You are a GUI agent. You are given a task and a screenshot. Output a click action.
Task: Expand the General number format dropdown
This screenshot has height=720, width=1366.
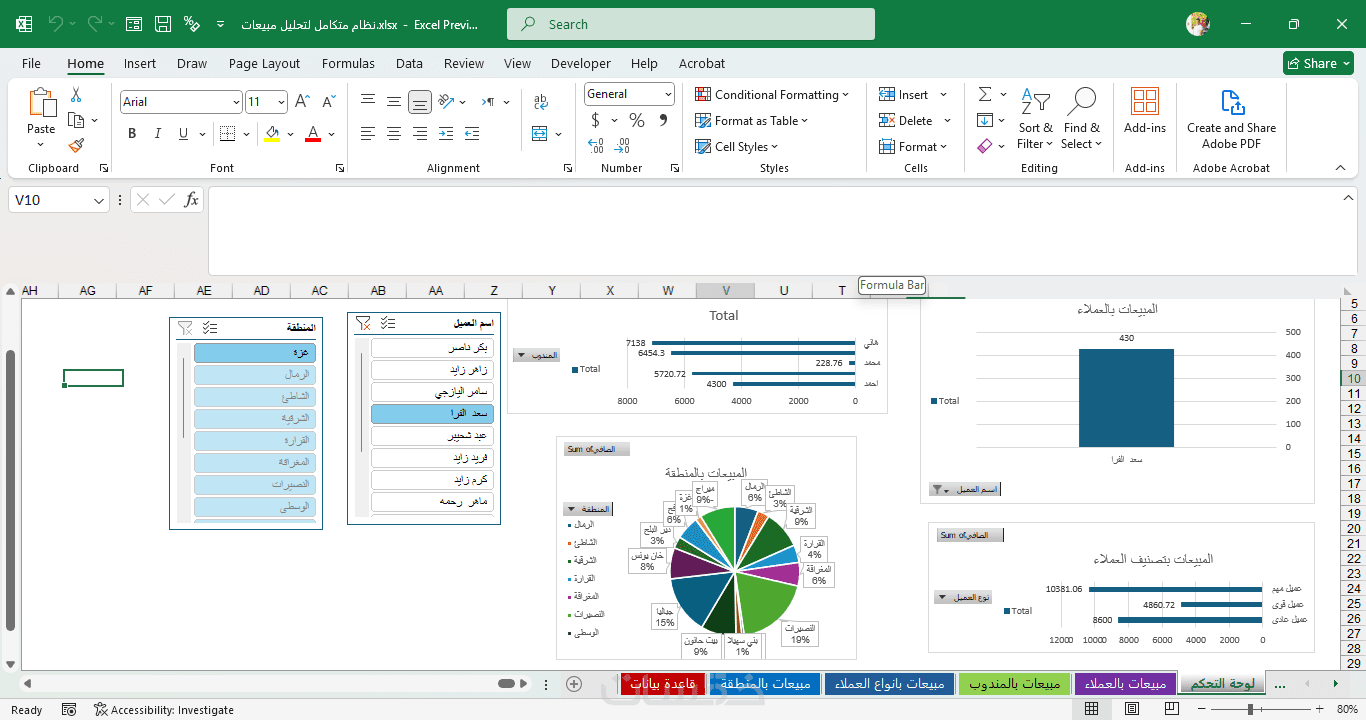click(x=668, y=94)
